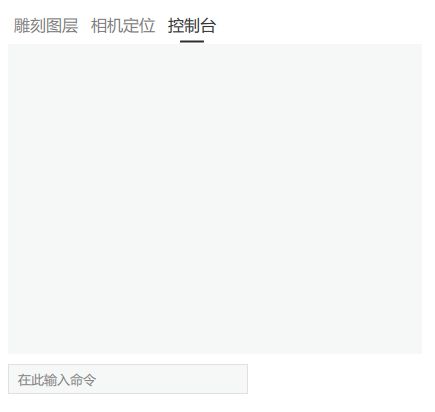Click the top of the console output
The image size is (435, 412).
215,53
